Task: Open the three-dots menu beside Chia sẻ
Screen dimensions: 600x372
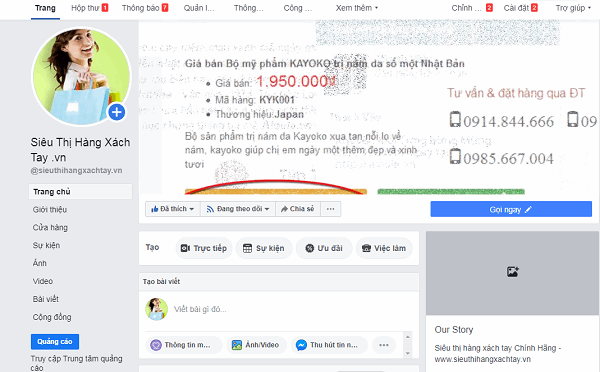Action: coord(331,209)
